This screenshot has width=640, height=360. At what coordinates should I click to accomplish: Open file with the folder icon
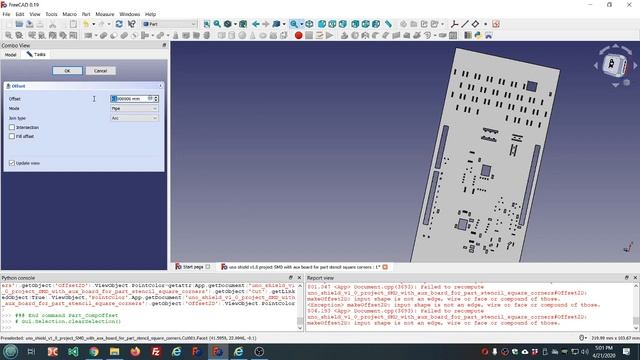[x=19, y=24]
